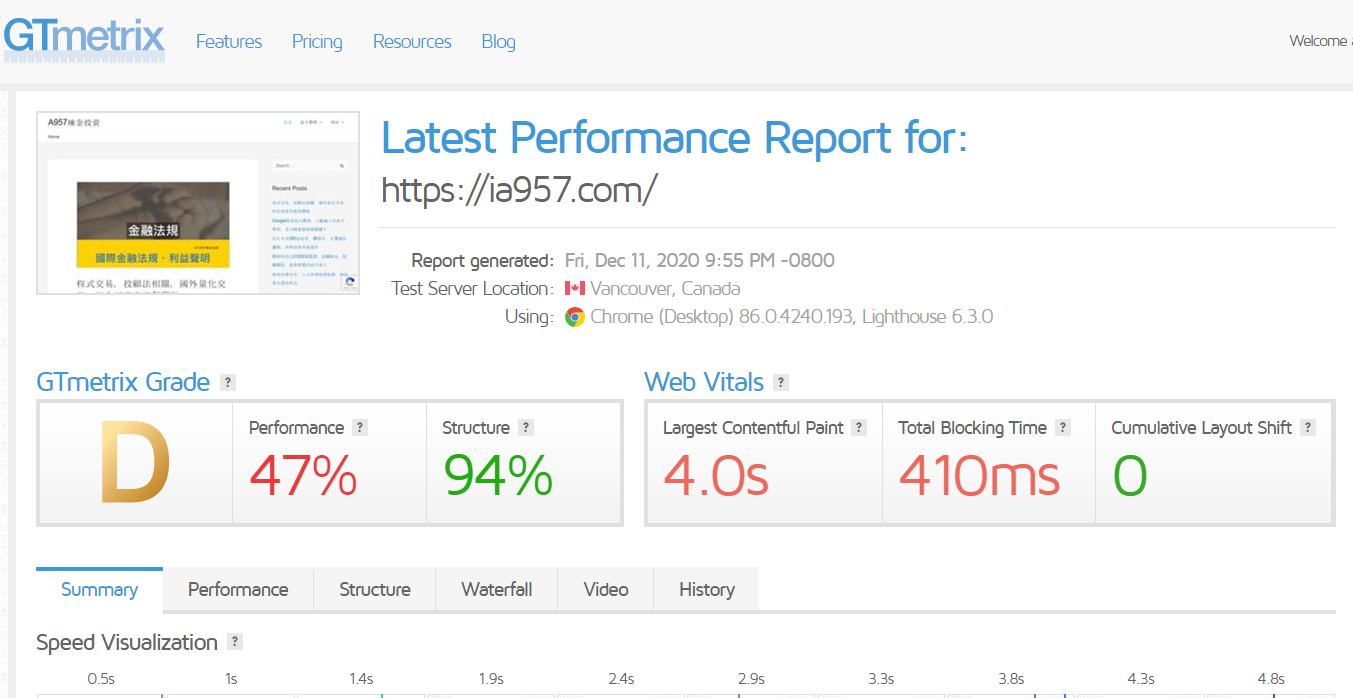The width and height of the screenshot is (1353, 698).
Task: Open help icon next to Web Vitals
Action: (781, 382)
